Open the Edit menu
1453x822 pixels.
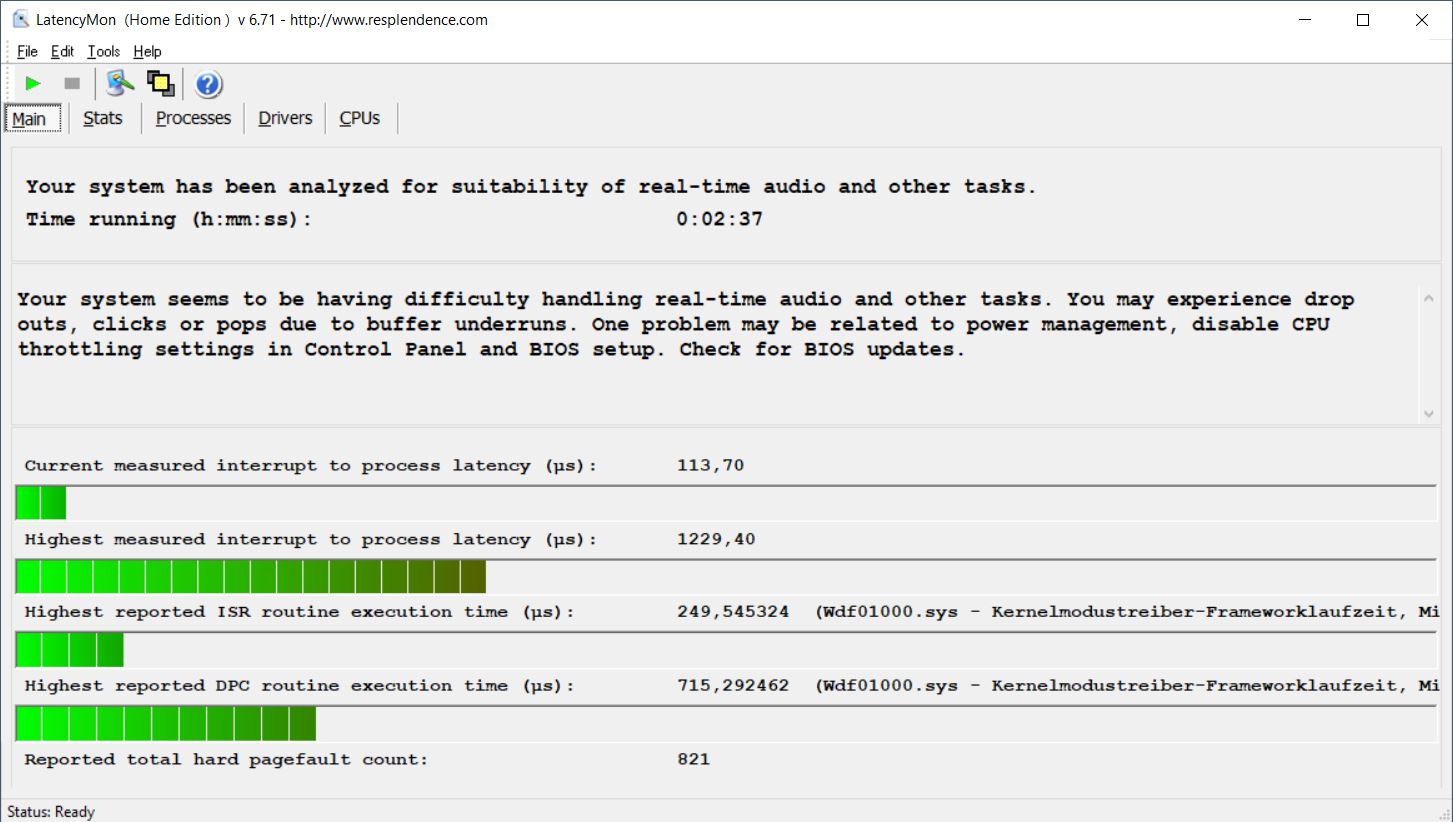click(x=62, y=52)
